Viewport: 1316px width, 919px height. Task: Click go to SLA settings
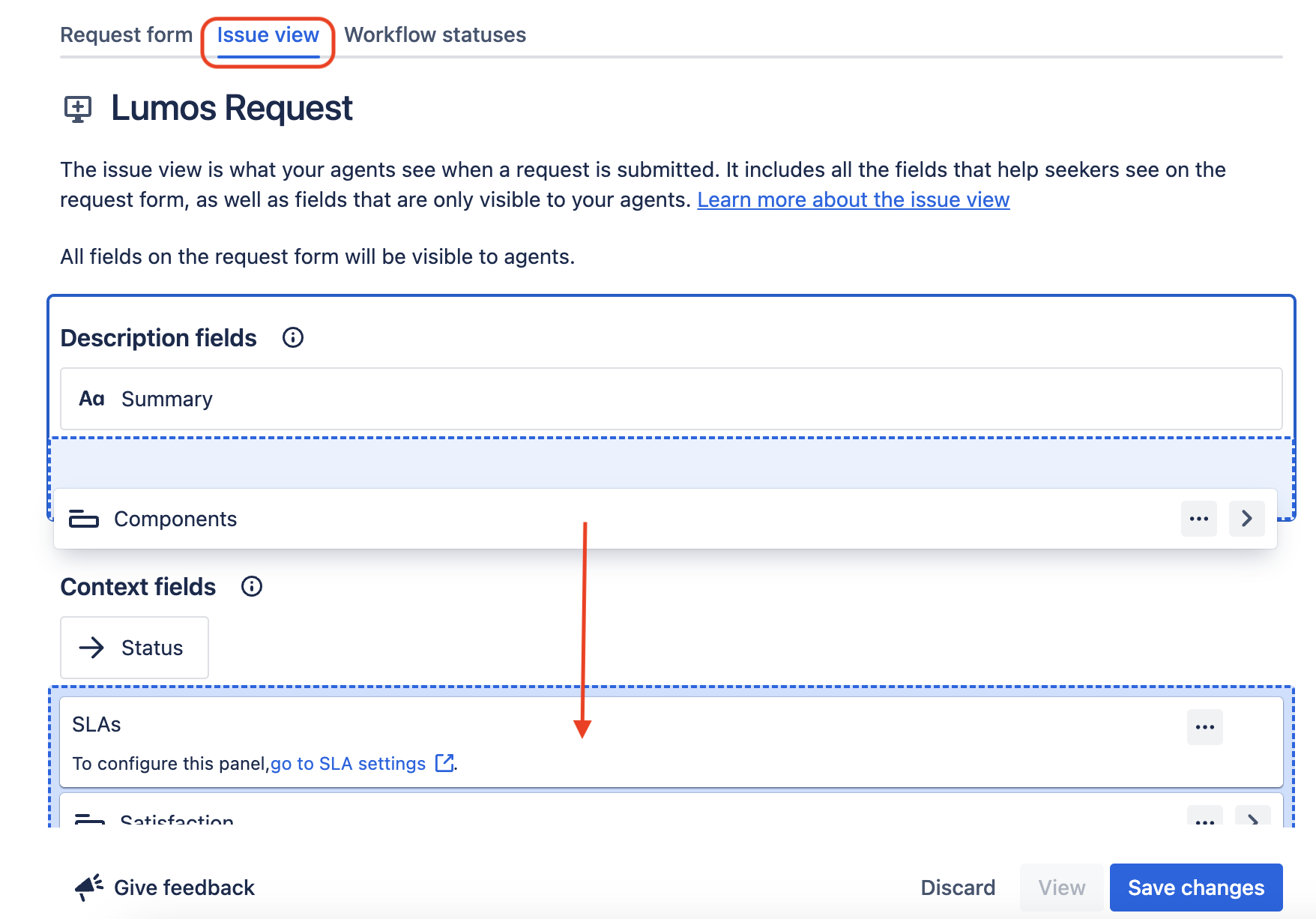347,763
